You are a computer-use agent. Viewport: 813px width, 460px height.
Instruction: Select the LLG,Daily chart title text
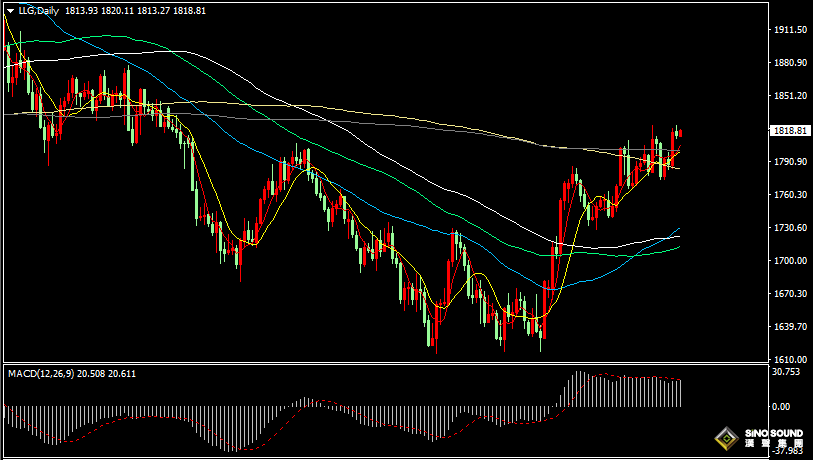pos(39,10)
